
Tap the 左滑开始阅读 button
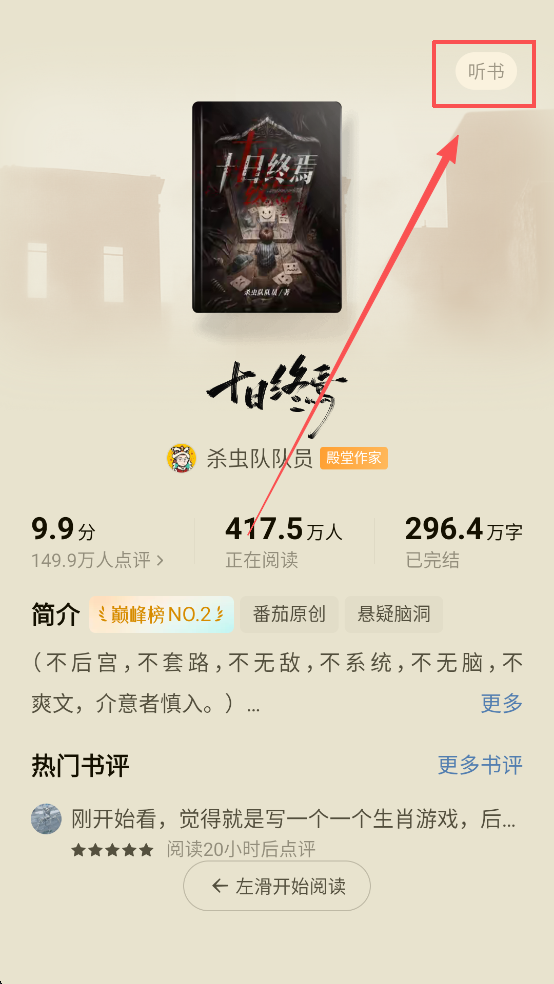277,886
